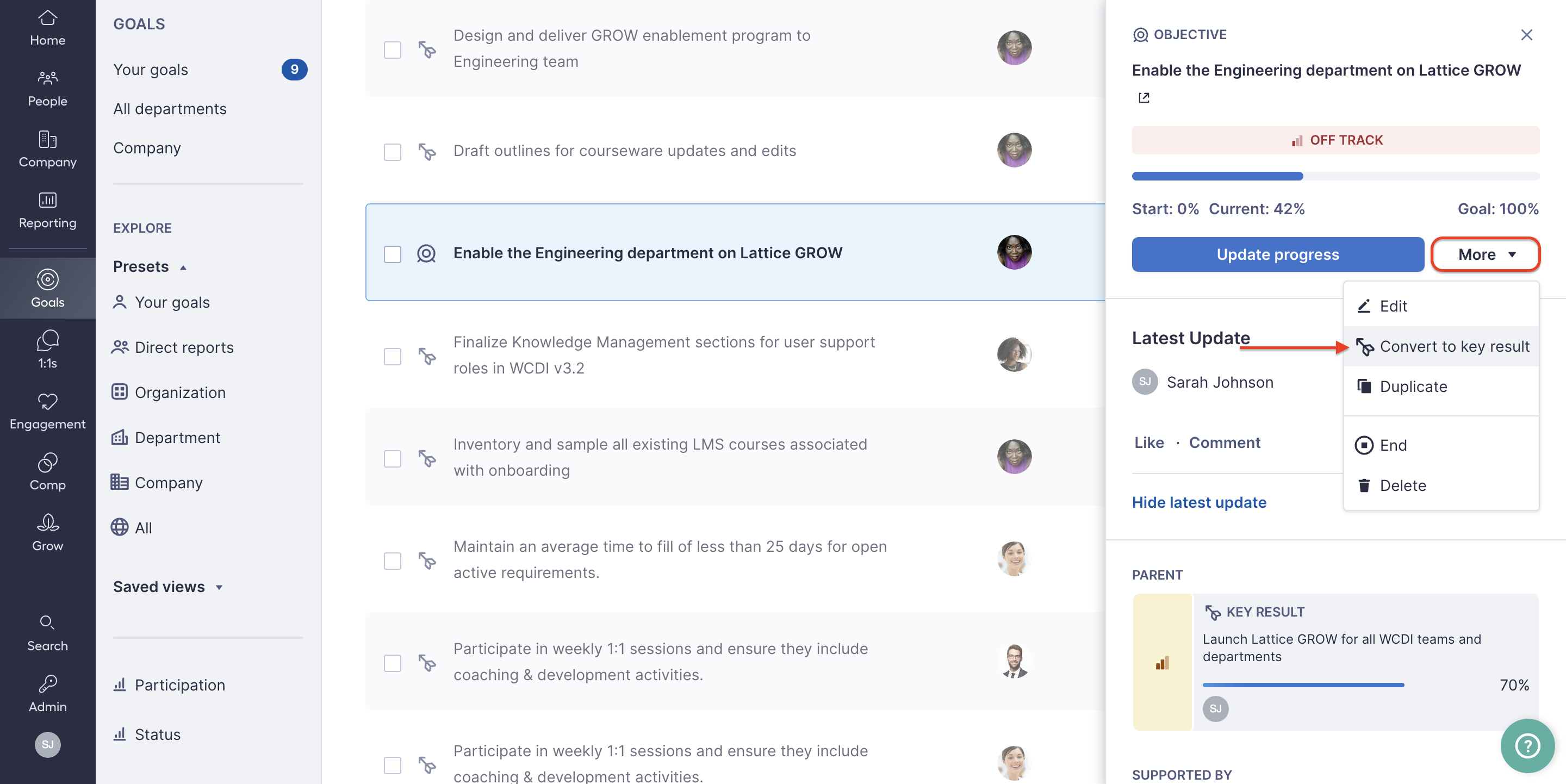Viewport: 1566px width, 784px height.
Task: Open the Reporting chart icon
Action: (x=47, y=200)
